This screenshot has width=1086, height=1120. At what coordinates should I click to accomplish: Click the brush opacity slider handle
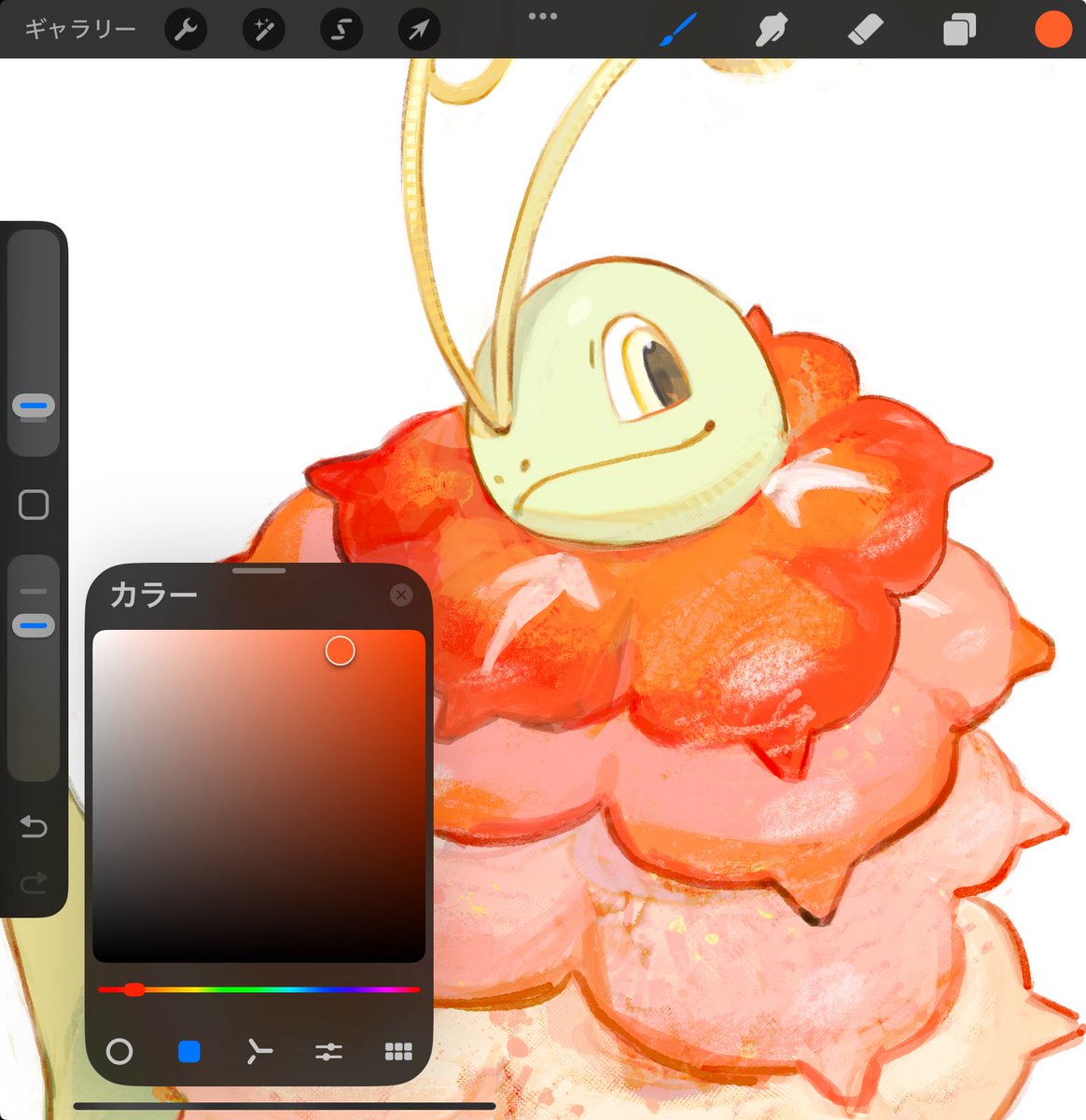tap(34, 625)
